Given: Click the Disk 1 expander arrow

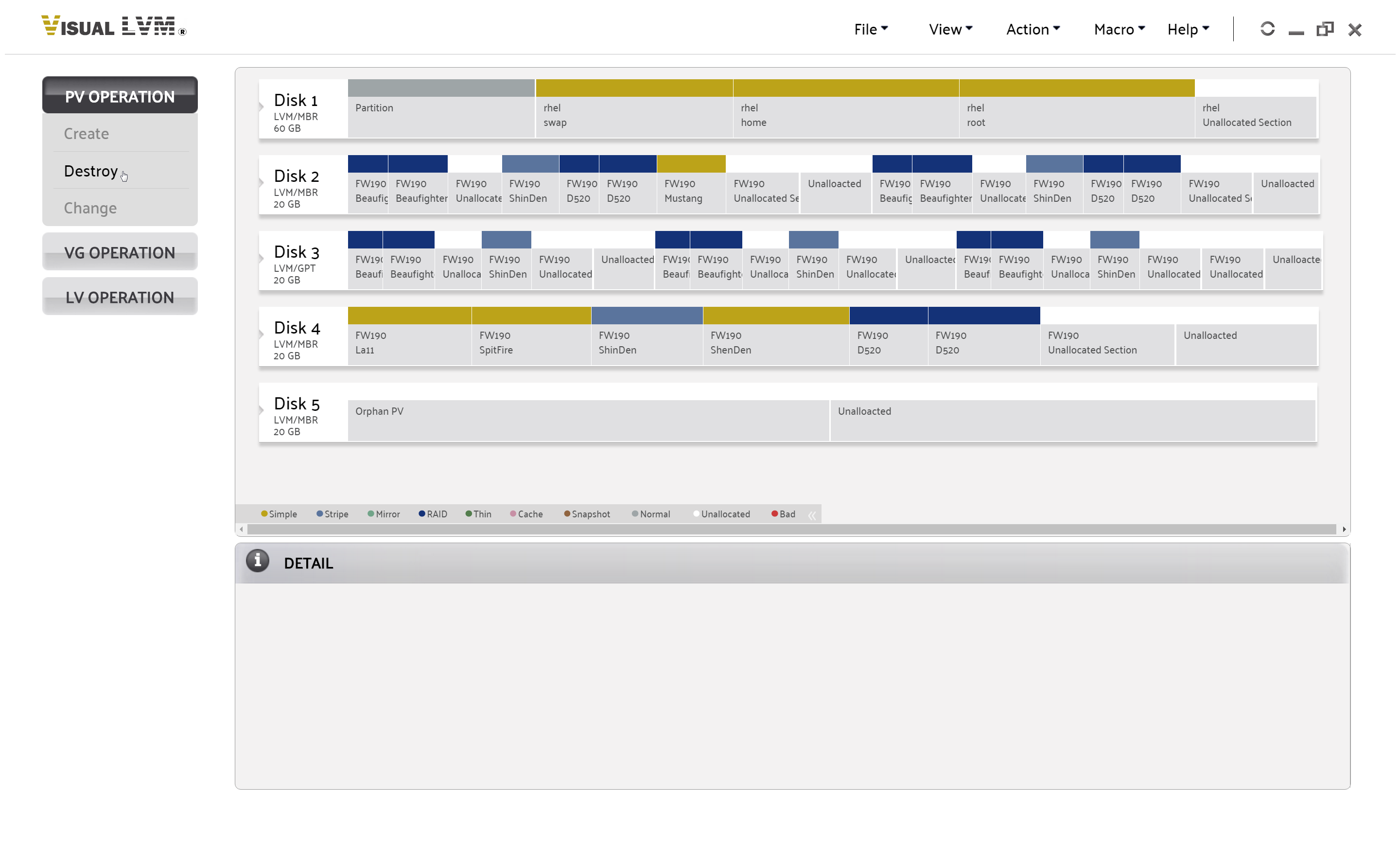Looking at the screenshot, I should 261,107.
